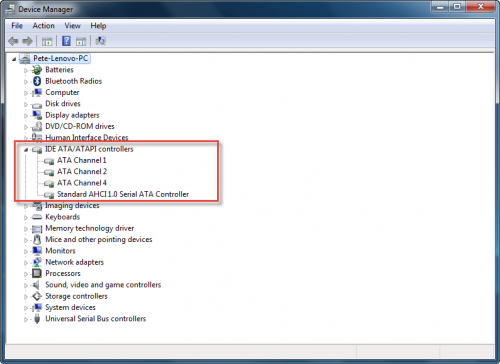Select the Computer category label

[62, 92]
